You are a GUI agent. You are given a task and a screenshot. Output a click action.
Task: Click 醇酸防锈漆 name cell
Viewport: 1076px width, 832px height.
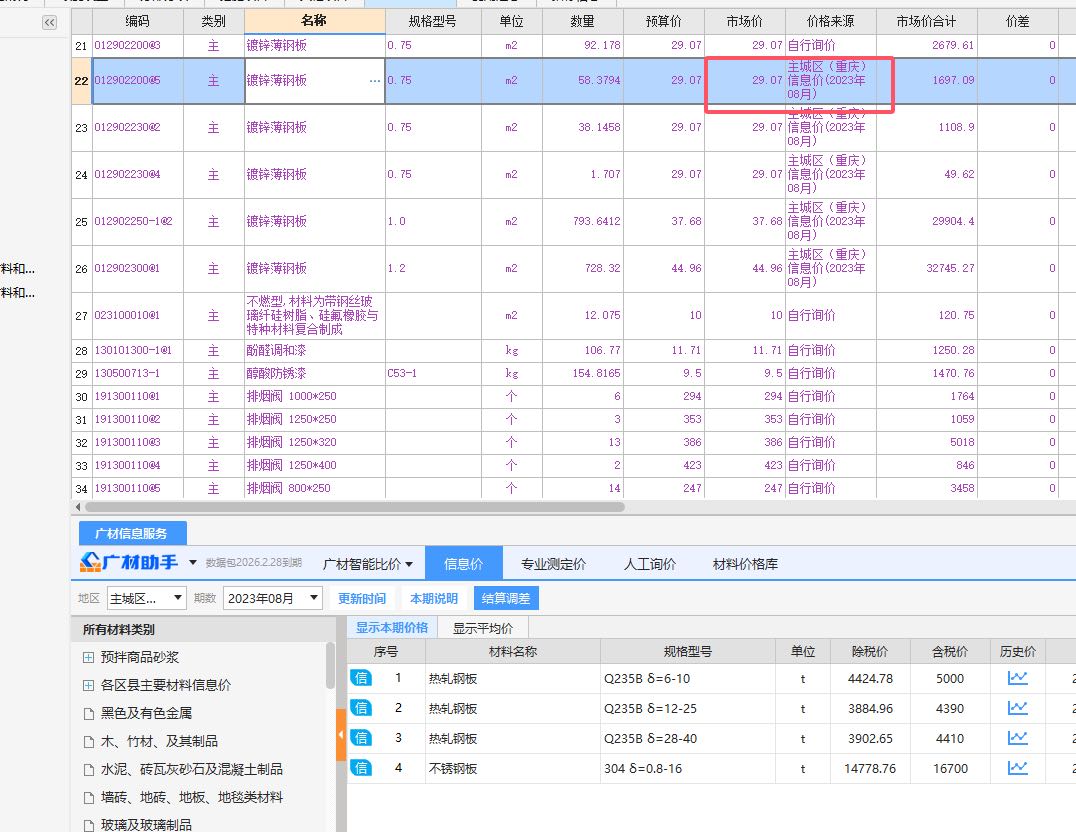(x=315, y=373)
